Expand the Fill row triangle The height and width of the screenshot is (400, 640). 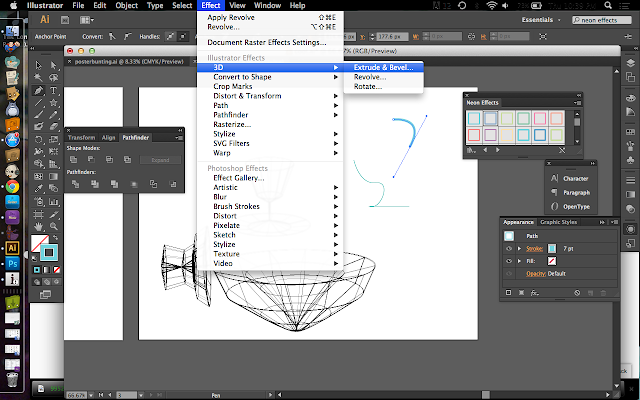click(519, 261)
